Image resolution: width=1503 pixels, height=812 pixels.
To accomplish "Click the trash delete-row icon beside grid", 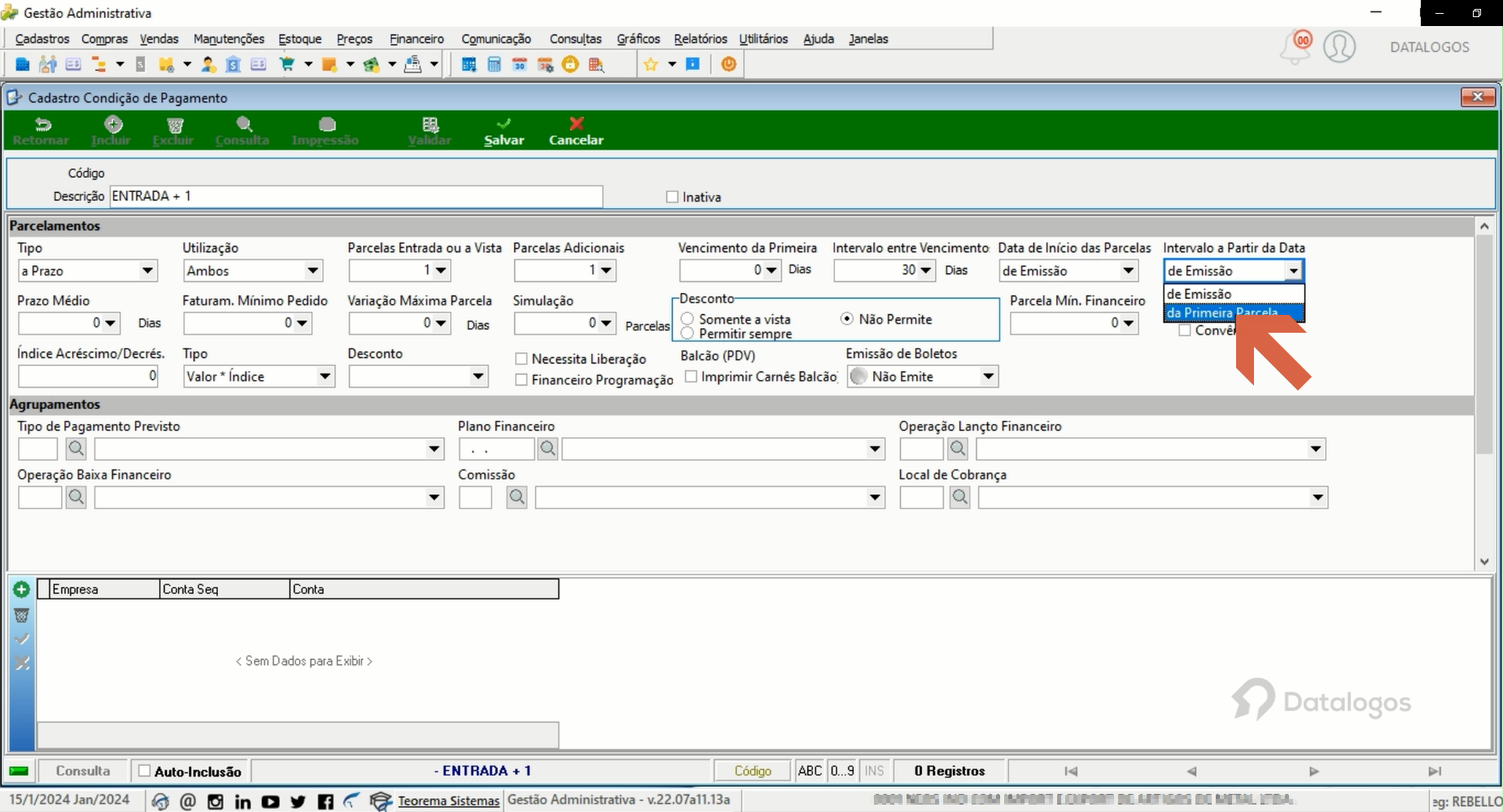I will click(x=22, y=614).
